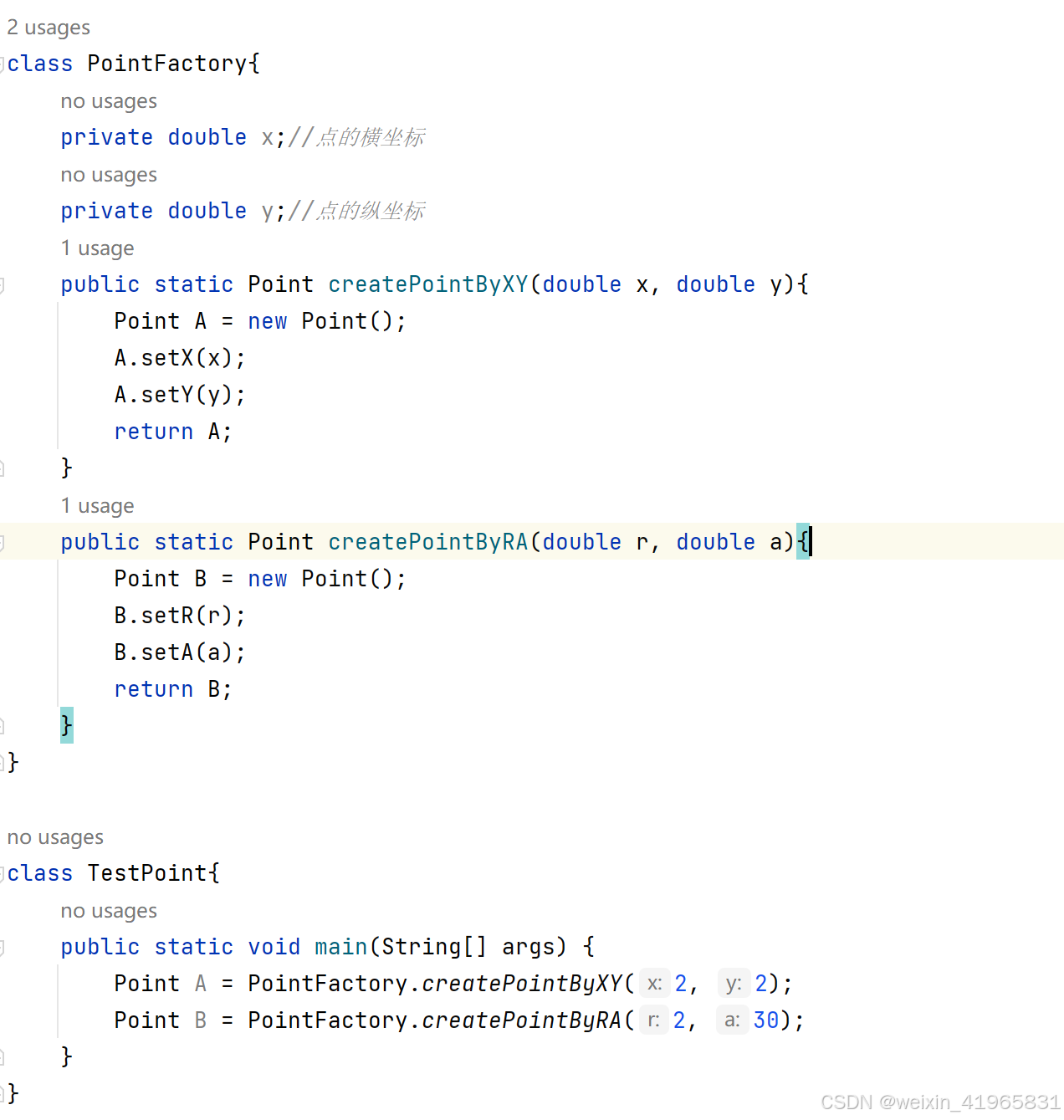Click the gutter icon beside createPointByRA method

pyautogui.click(x=3, y=542)
